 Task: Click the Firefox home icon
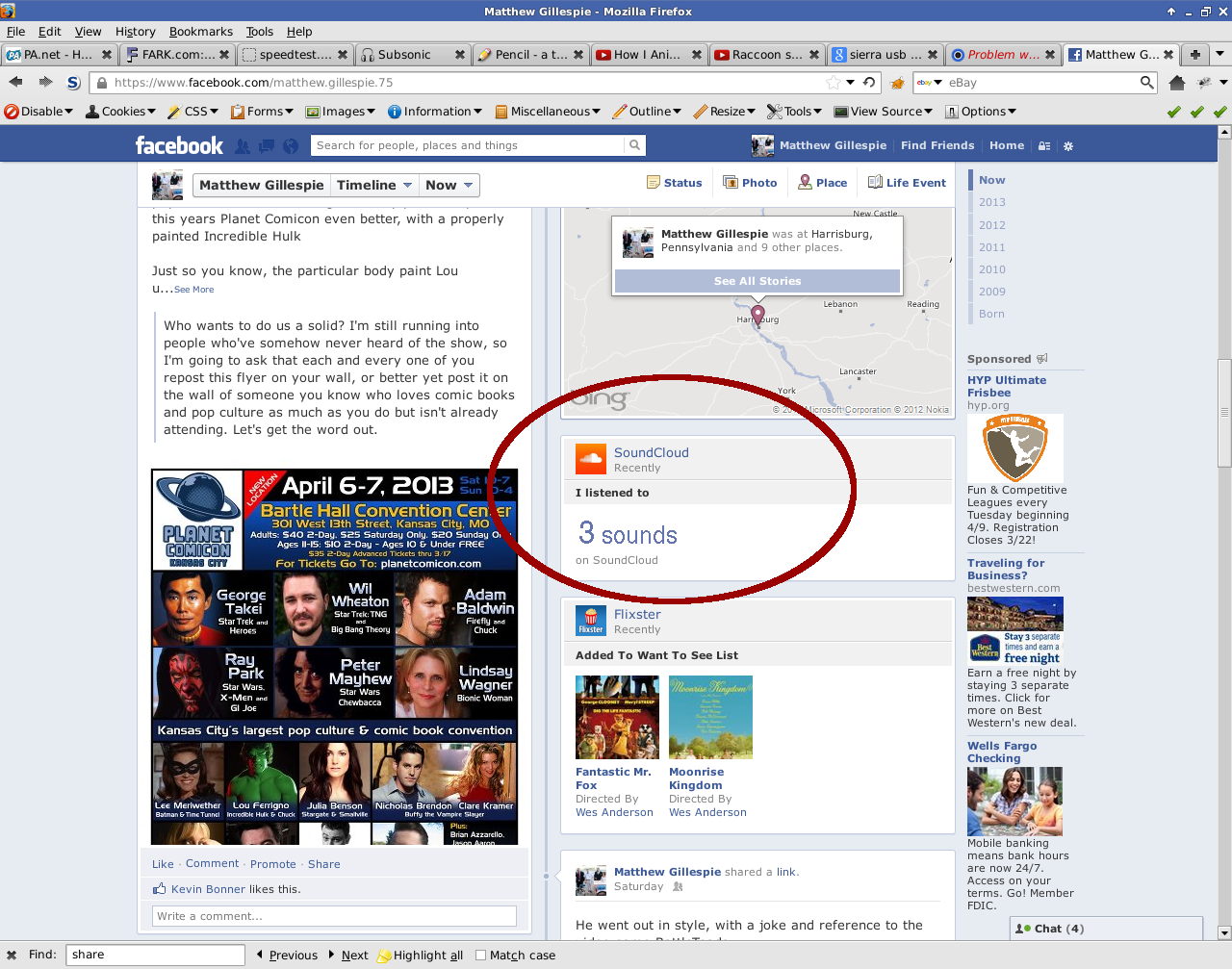1176,83
